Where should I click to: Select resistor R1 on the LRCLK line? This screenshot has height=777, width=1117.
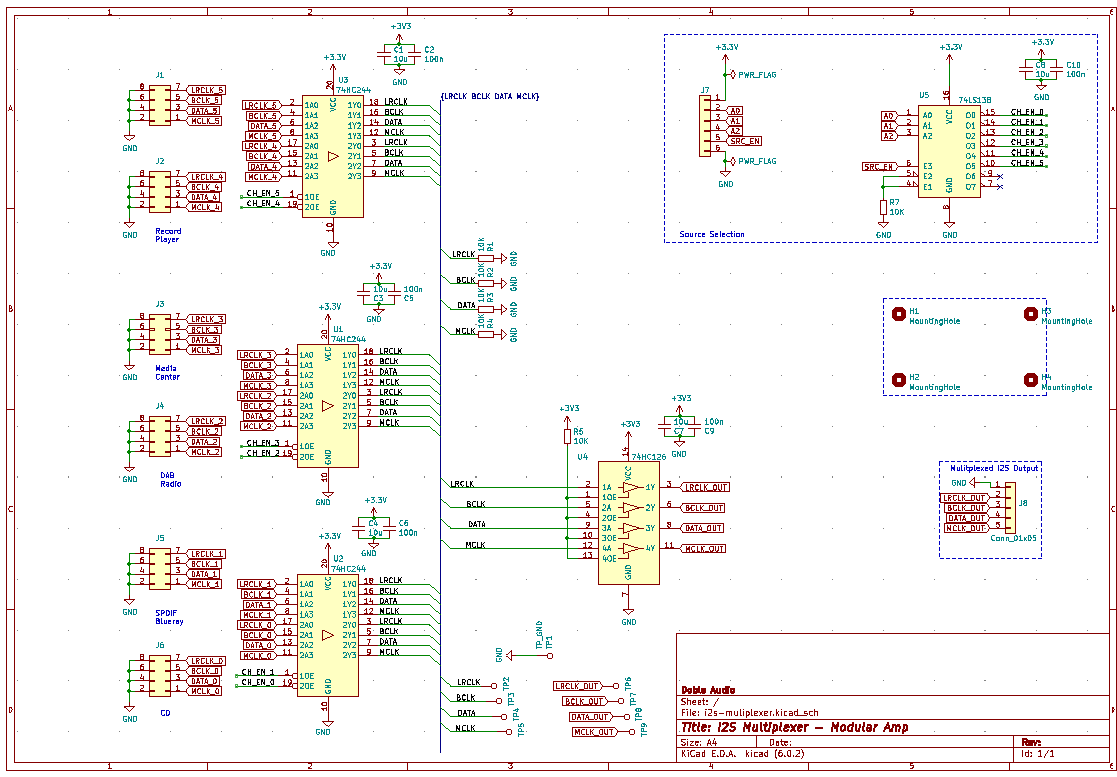click(x=487, y=259)
